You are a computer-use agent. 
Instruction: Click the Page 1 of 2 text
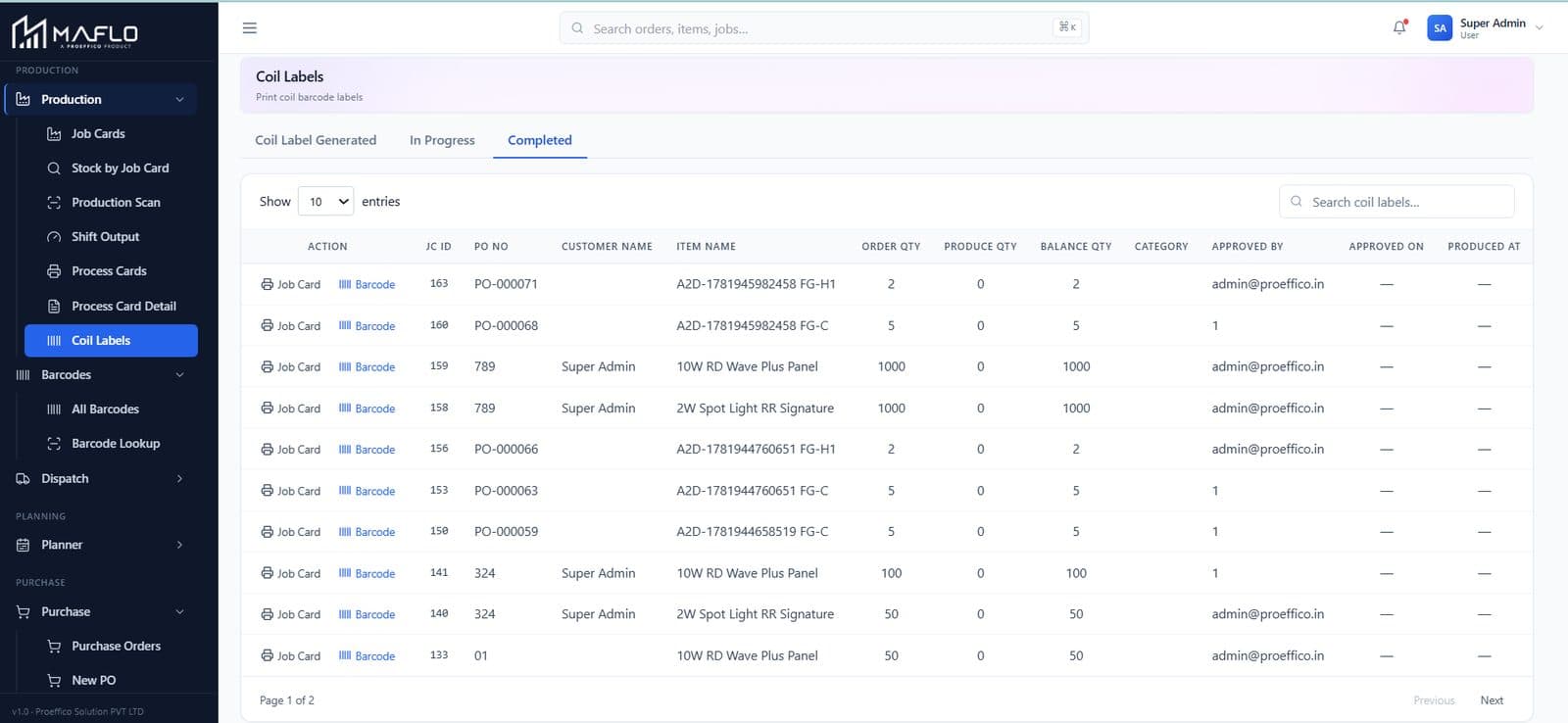click(x=286, y=700)
